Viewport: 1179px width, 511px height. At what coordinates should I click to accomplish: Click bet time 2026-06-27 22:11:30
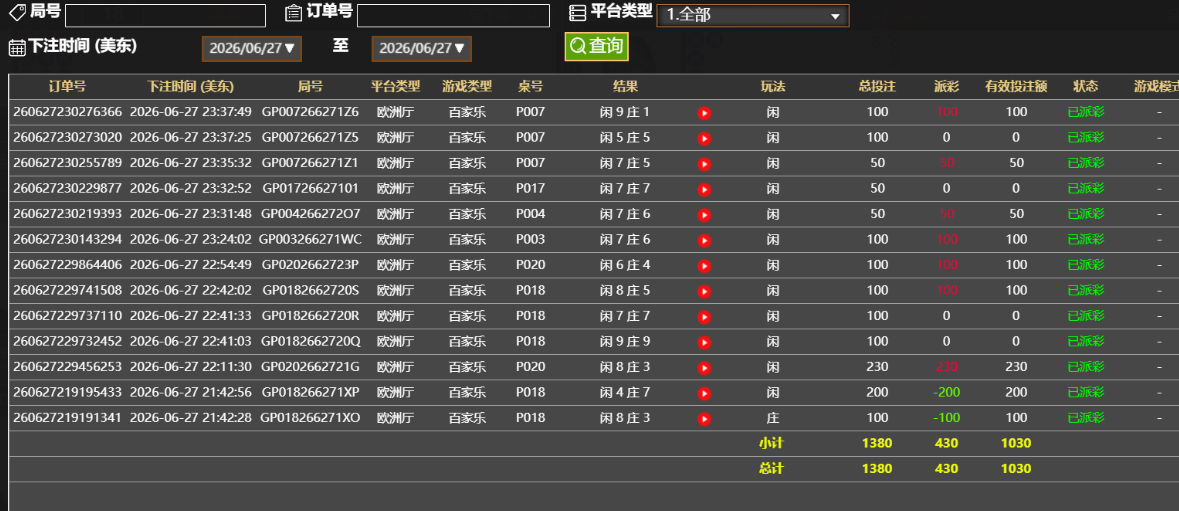tap(191, 367)
